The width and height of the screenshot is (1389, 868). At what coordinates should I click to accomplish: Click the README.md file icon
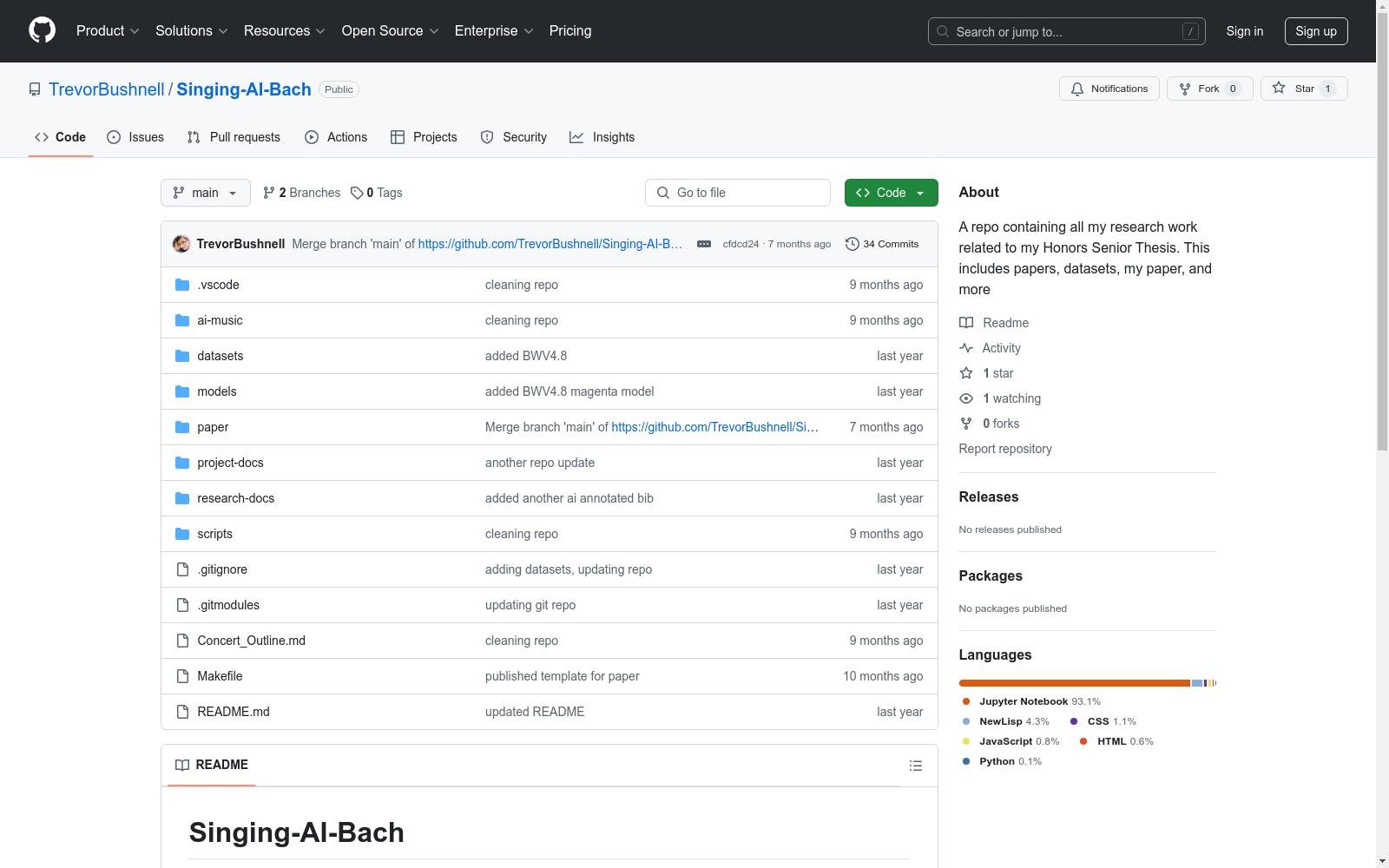pyautogui.click(x=182, y=712)
